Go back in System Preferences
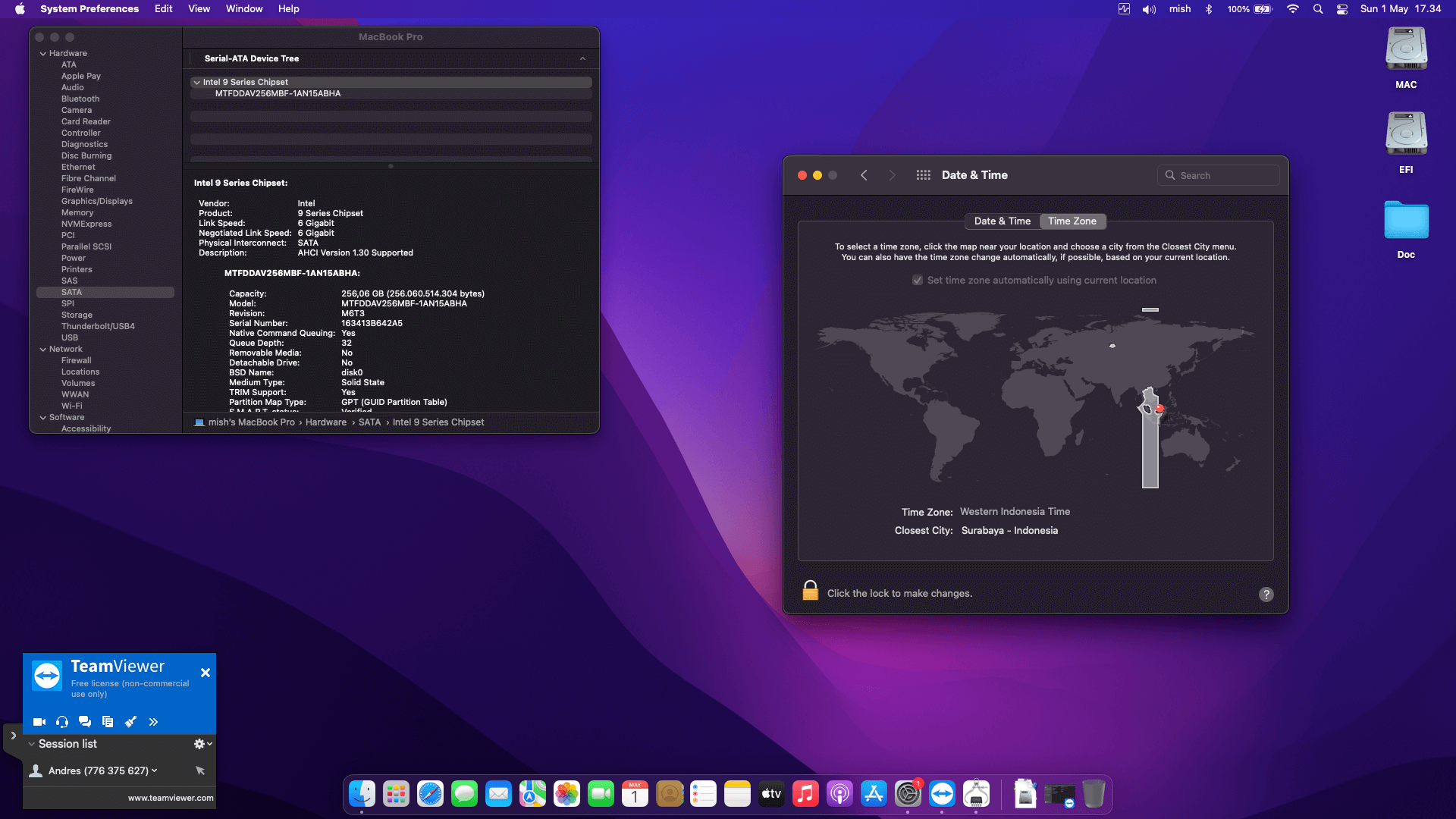This screenshot has height=819, width=1456. [x=864, y=175]
